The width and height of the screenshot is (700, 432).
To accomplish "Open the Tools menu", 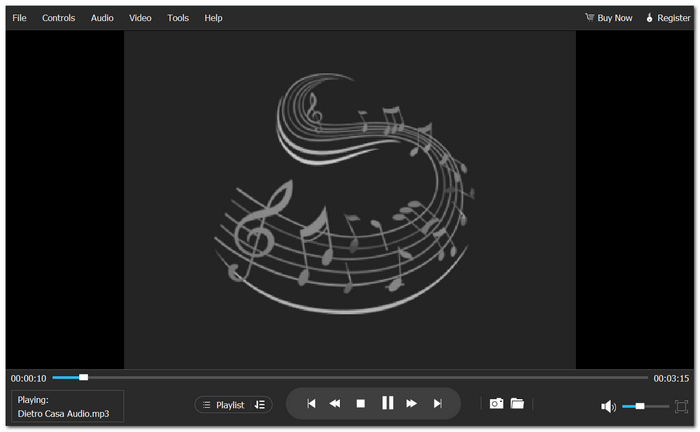I will point(178,18).
